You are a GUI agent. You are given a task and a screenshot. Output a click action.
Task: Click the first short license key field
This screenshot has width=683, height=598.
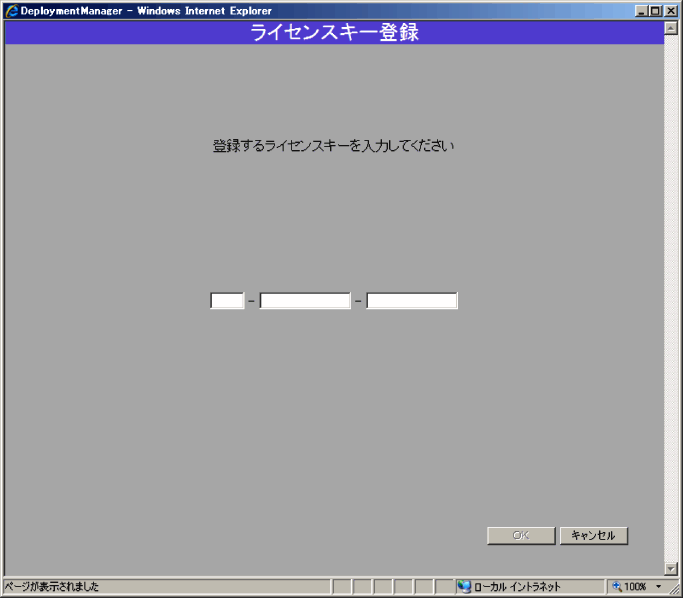click(x=227, y=301)
